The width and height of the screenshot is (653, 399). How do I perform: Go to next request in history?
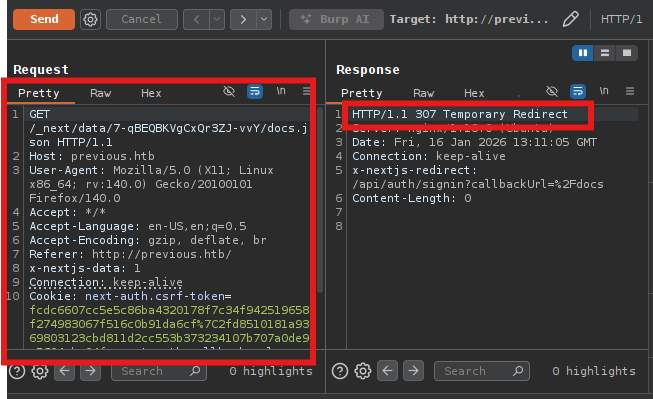pyautogui.click(x=243, y=19)
